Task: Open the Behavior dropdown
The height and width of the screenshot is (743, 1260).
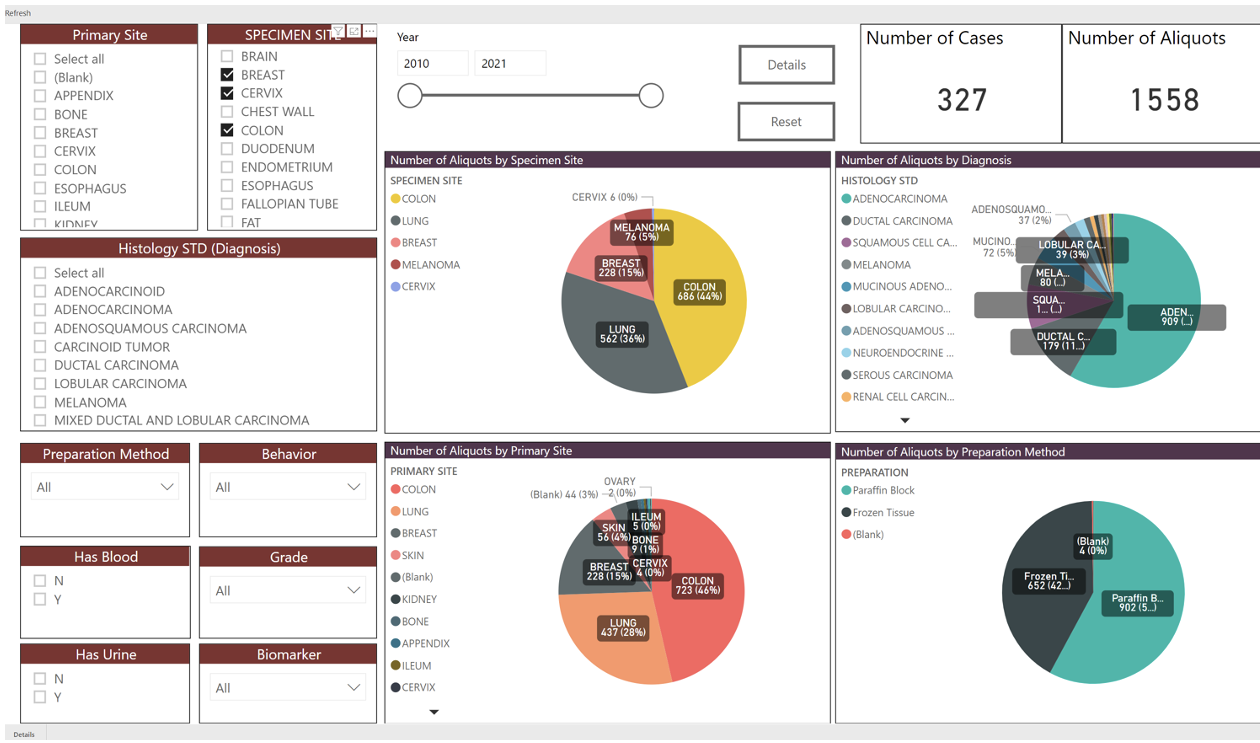Action: point(288,487)
